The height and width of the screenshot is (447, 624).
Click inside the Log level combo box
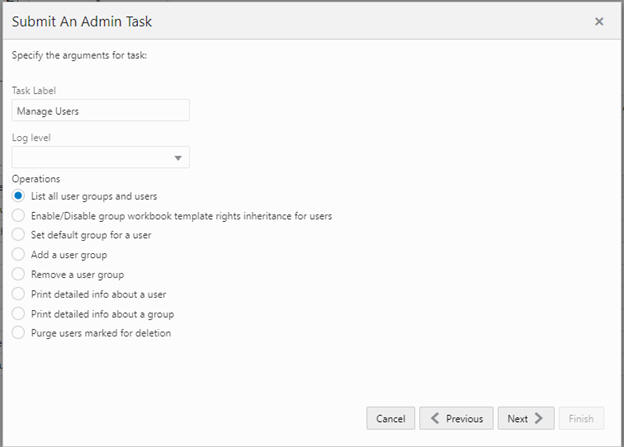(x=90, y=158)
